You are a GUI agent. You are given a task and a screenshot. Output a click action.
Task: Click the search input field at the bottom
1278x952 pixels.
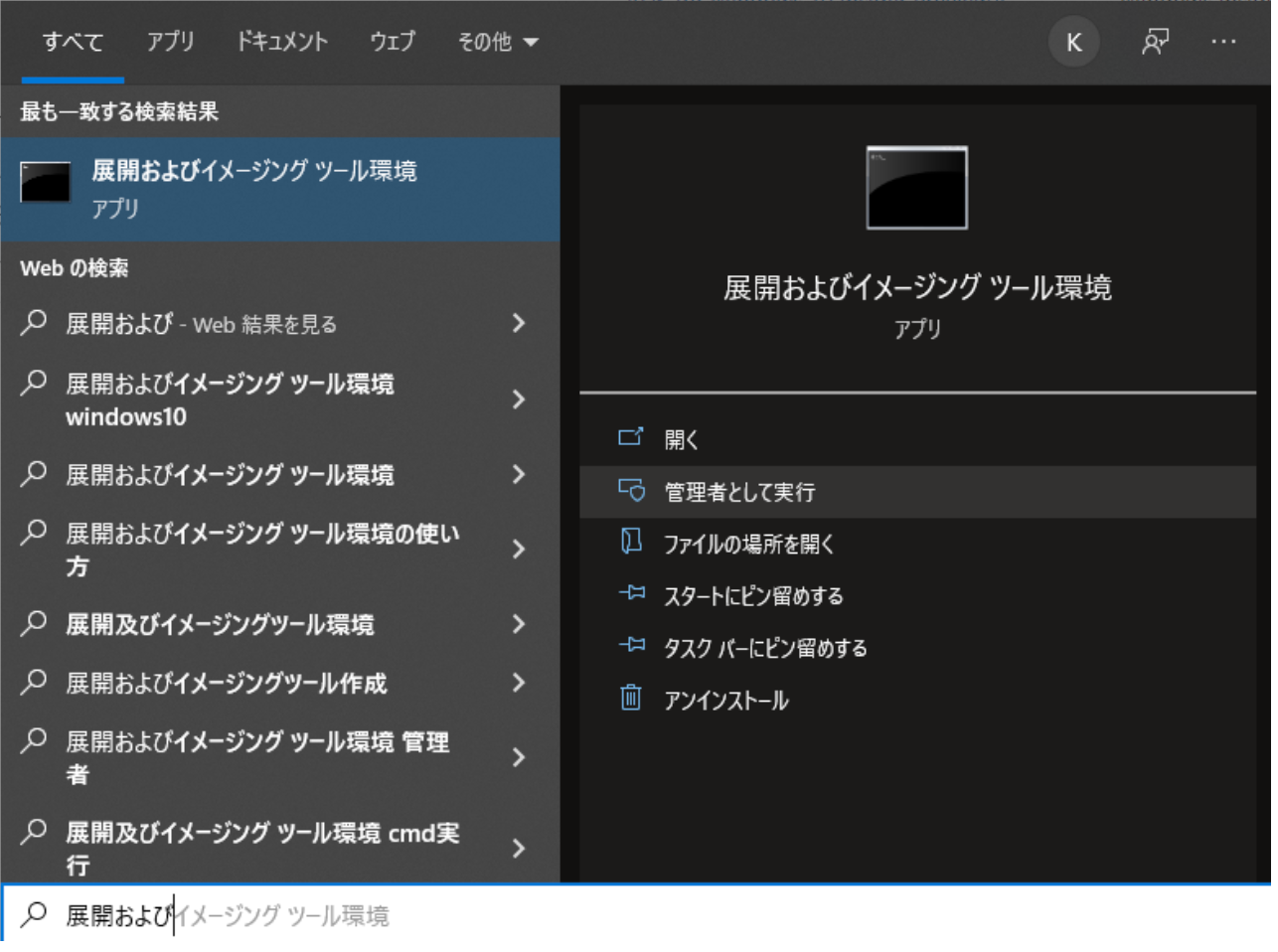[298, 914]
